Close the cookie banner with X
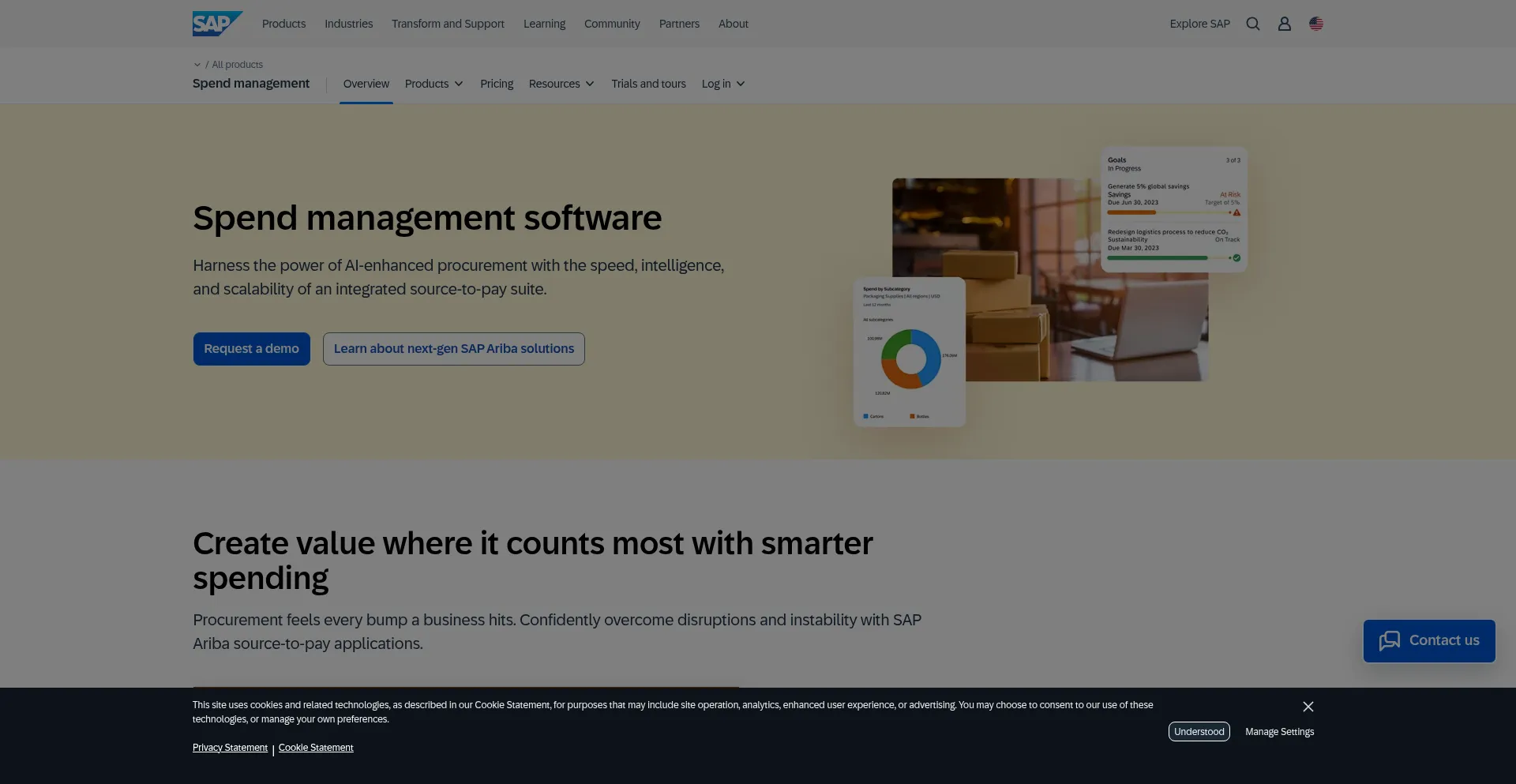The width and height of the screenshot is (1516, 784). pyautogui.click(x=1308, y=707)
